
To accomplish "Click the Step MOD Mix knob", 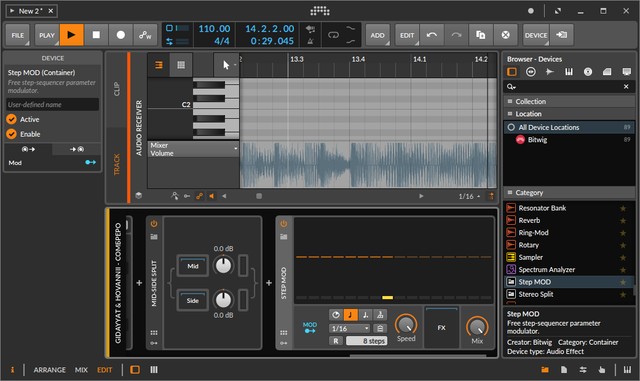I will point(477,327).
